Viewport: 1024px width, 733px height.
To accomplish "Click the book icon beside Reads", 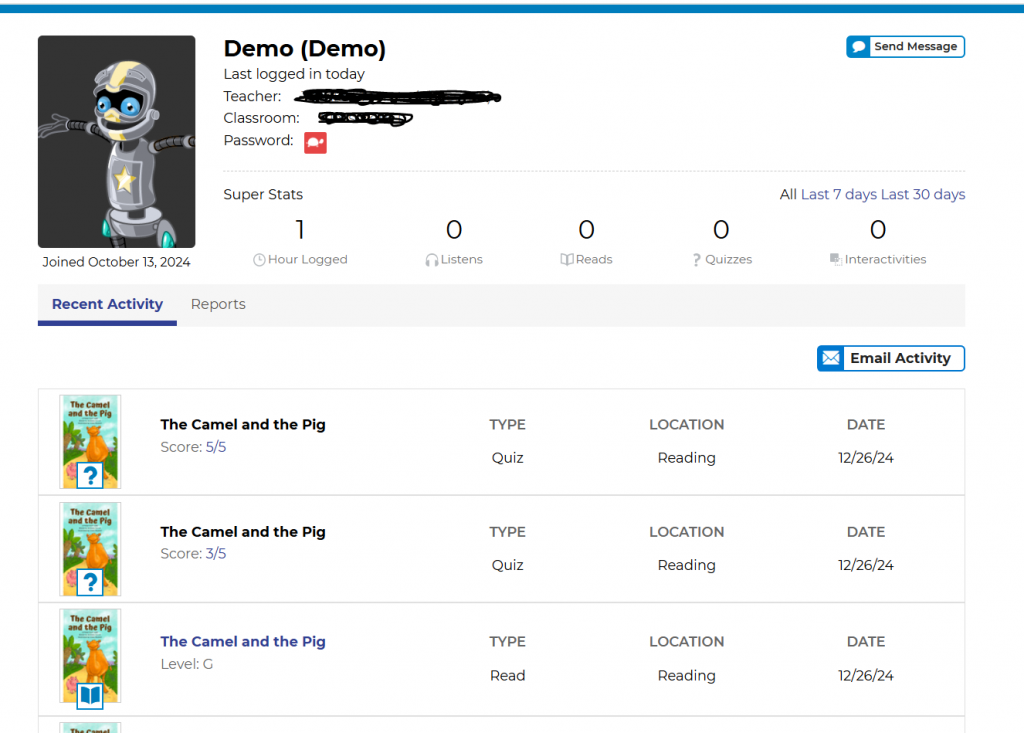I will tap(567, 260).
